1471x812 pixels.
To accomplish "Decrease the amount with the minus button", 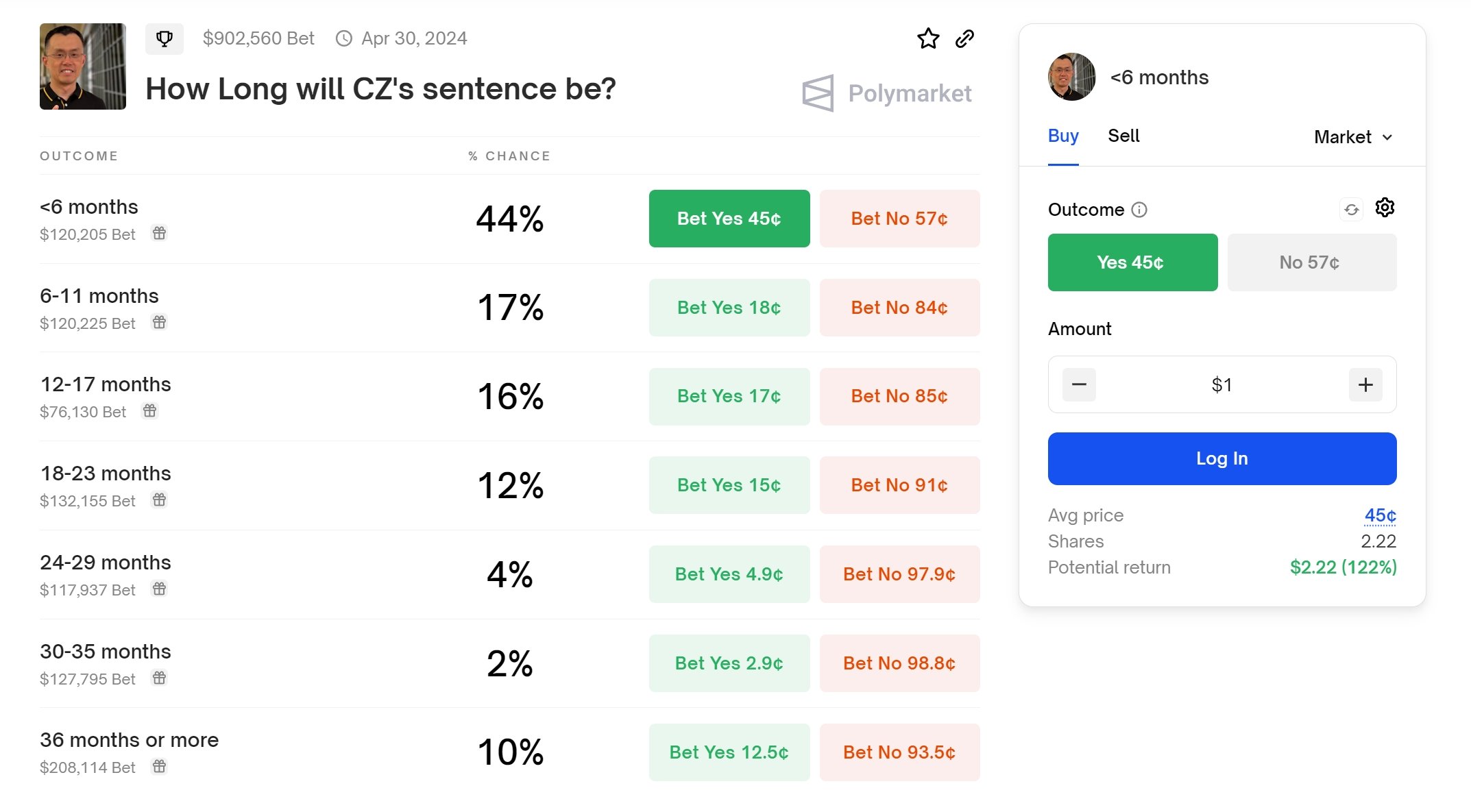I will click(1079, 384).
